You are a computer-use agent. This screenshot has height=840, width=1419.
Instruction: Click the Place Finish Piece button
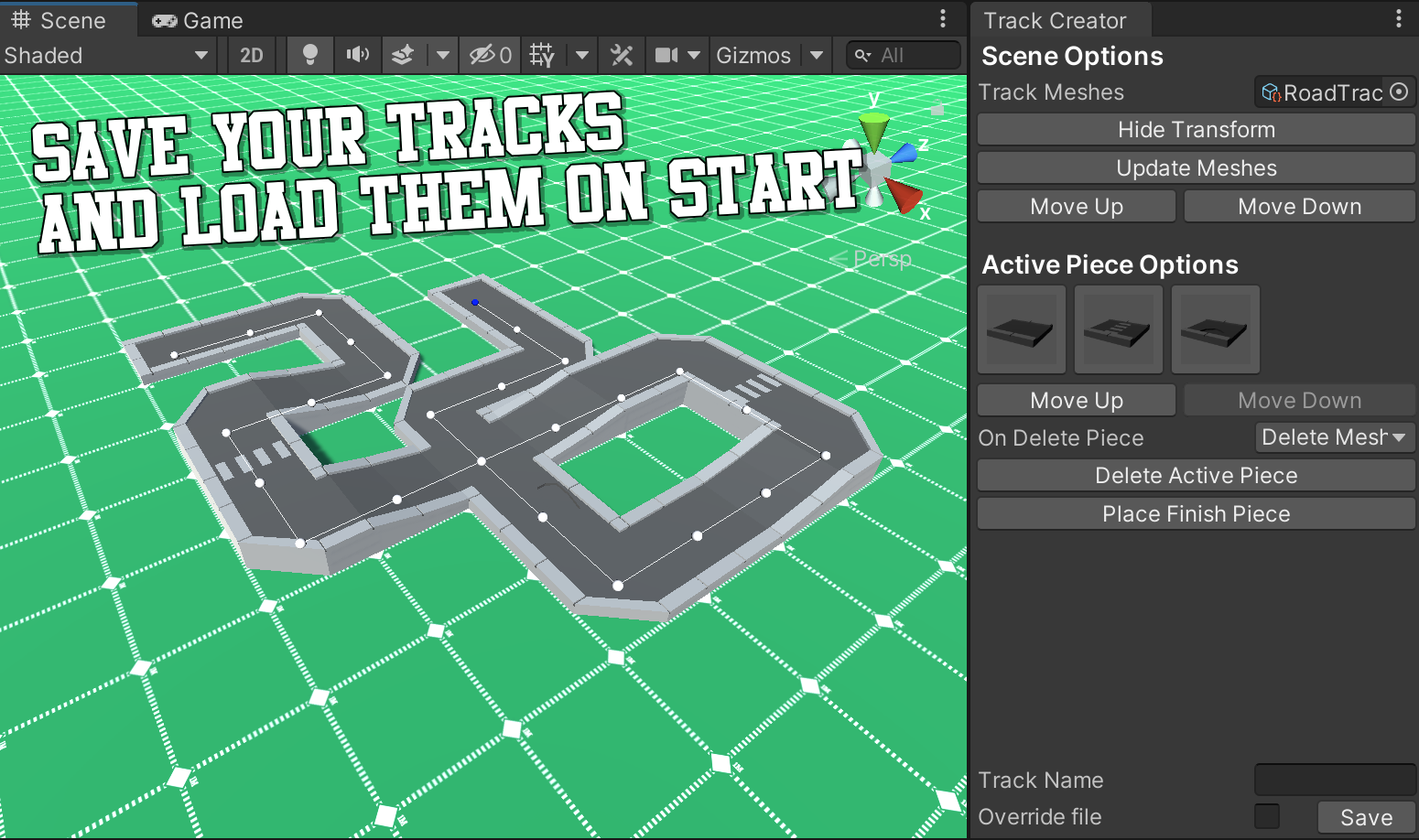1197,514
